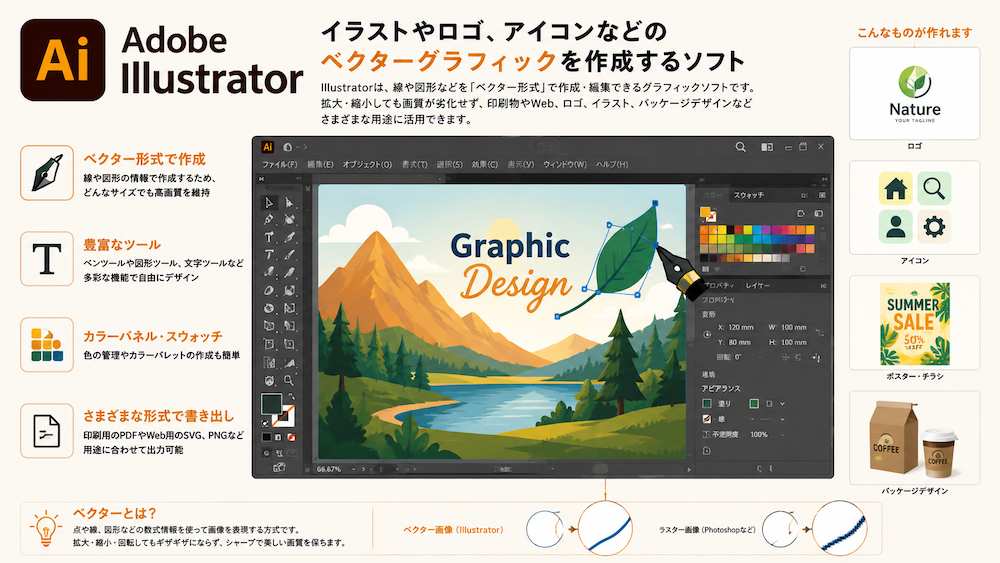Collapse the right panel dock with double arrows
The height and width of the screenshot is (563, 1000).
825,179
